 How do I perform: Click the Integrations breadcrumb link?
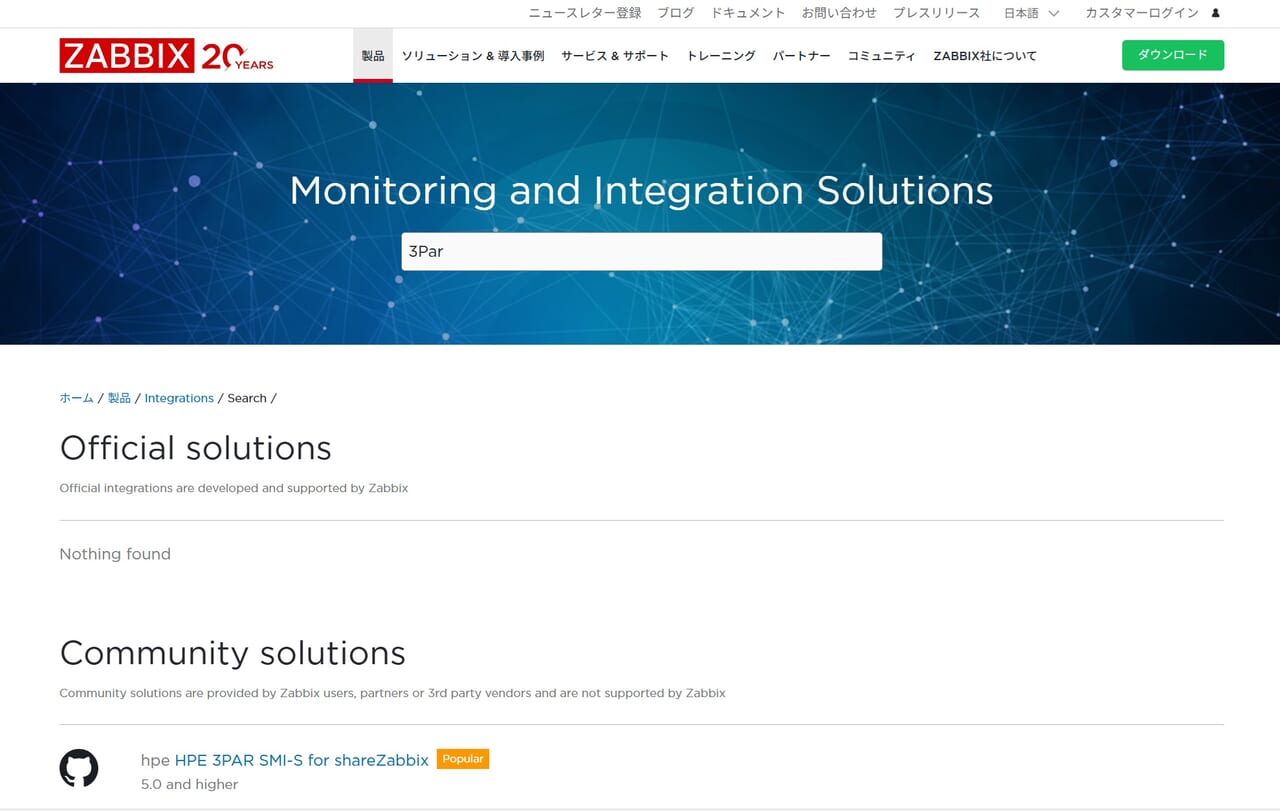coord(179,398)
